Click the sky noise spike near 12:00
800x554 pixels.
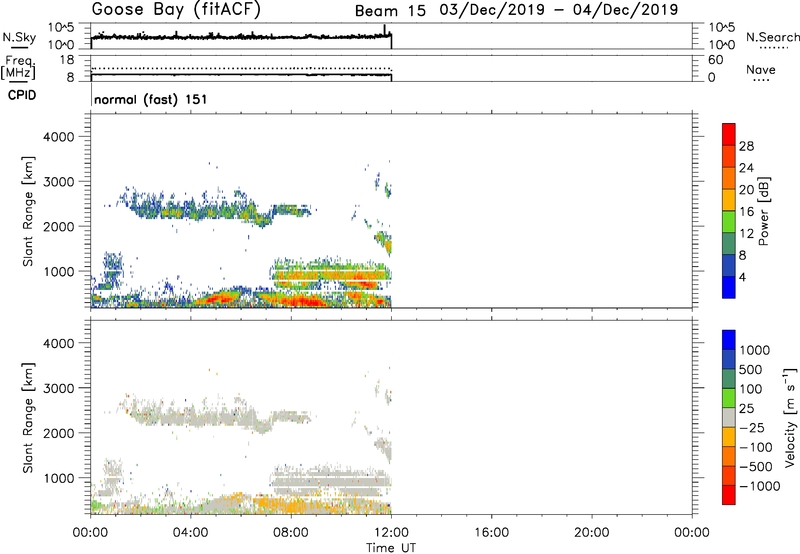[x=384, y=30]
